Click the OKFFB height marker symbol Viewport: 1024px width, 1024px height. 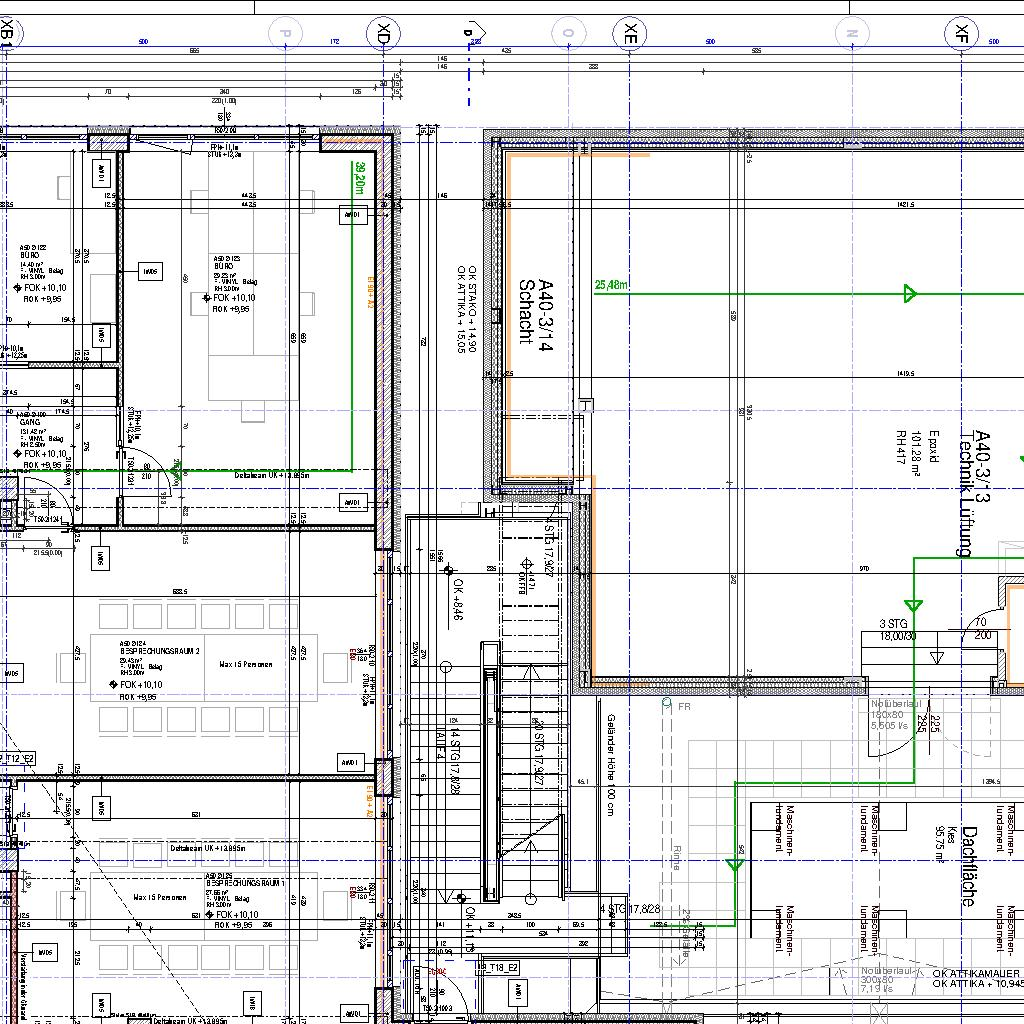(x=526, y=564)
